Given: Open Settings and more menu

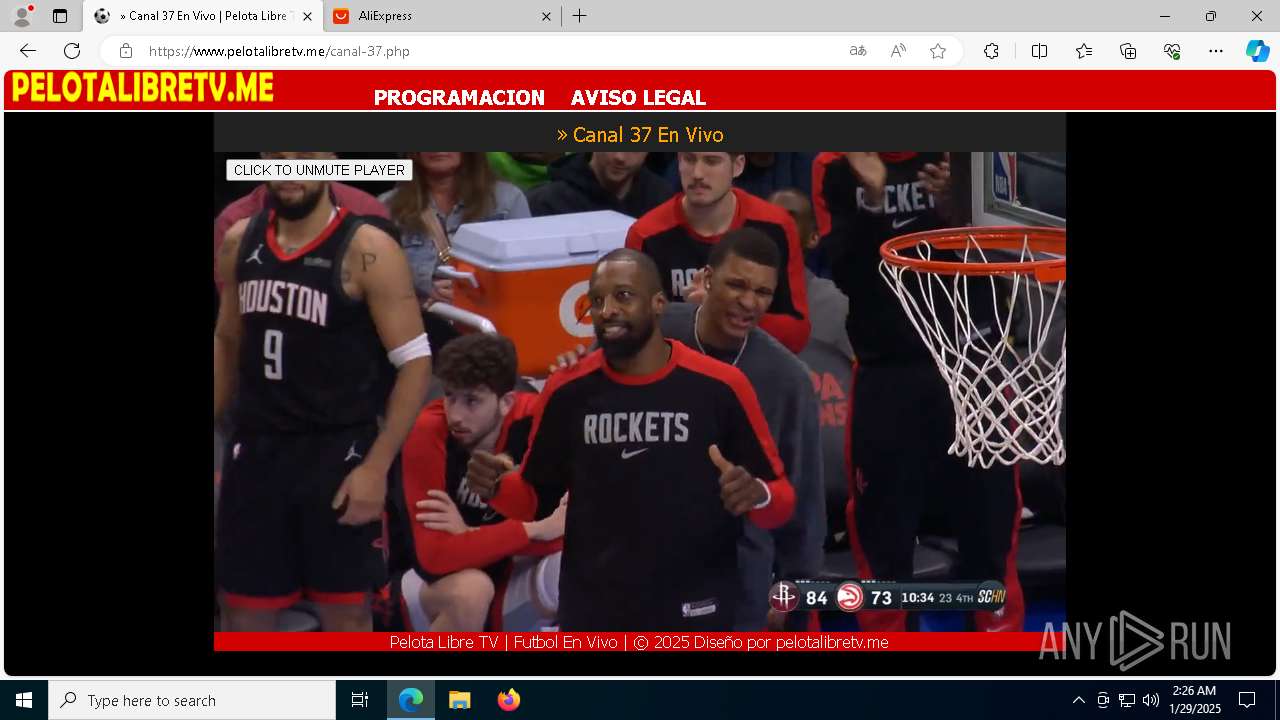Looking at the screenshot, I should (1216, 51).
